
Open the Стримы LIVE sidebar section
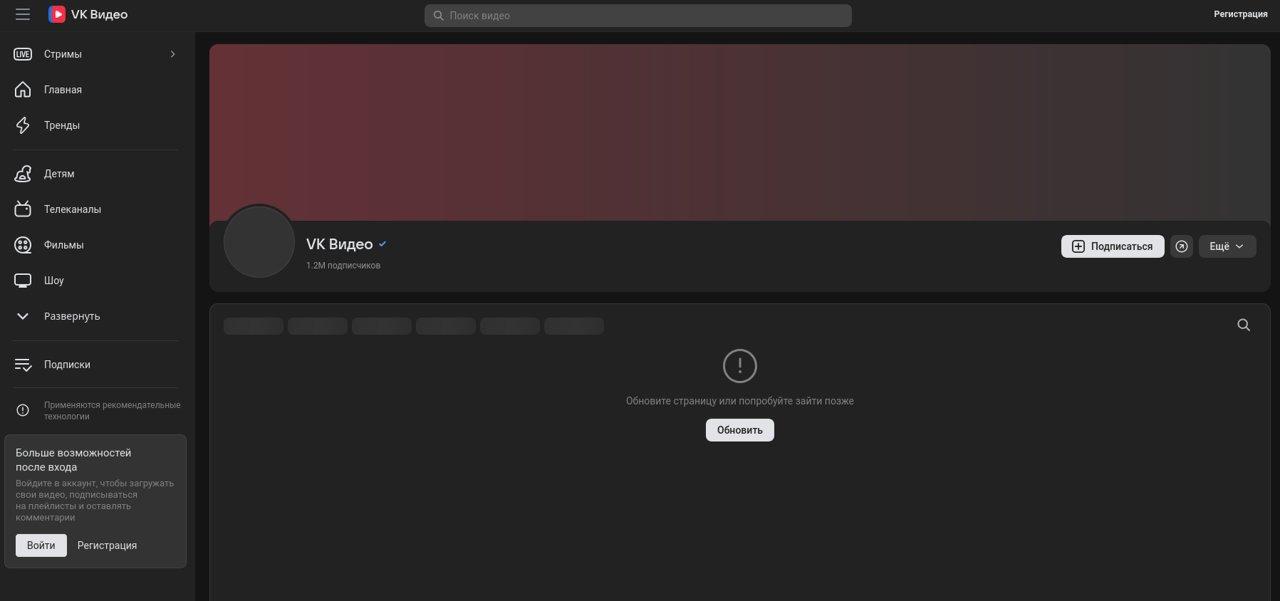click(60, 54)
